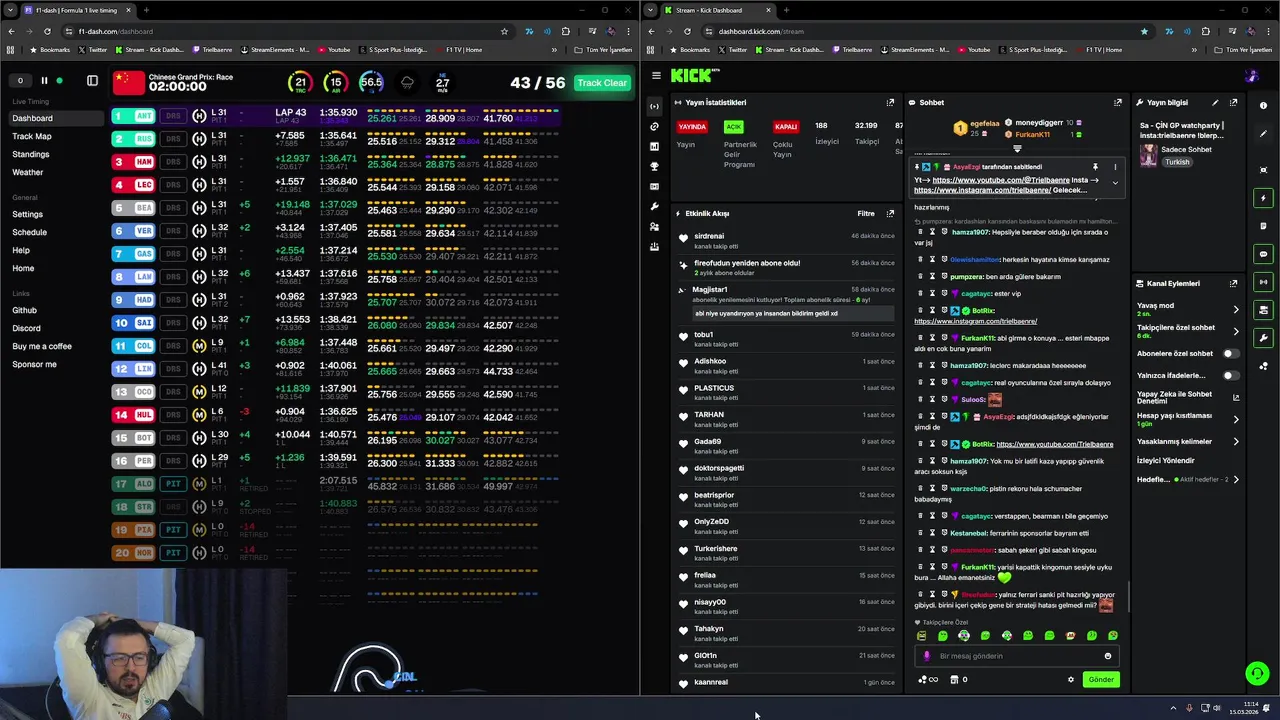Toggle the lightning bolt widget in right rail
Viewport: 1280px width, 720px height.
tap(1264, 198)
